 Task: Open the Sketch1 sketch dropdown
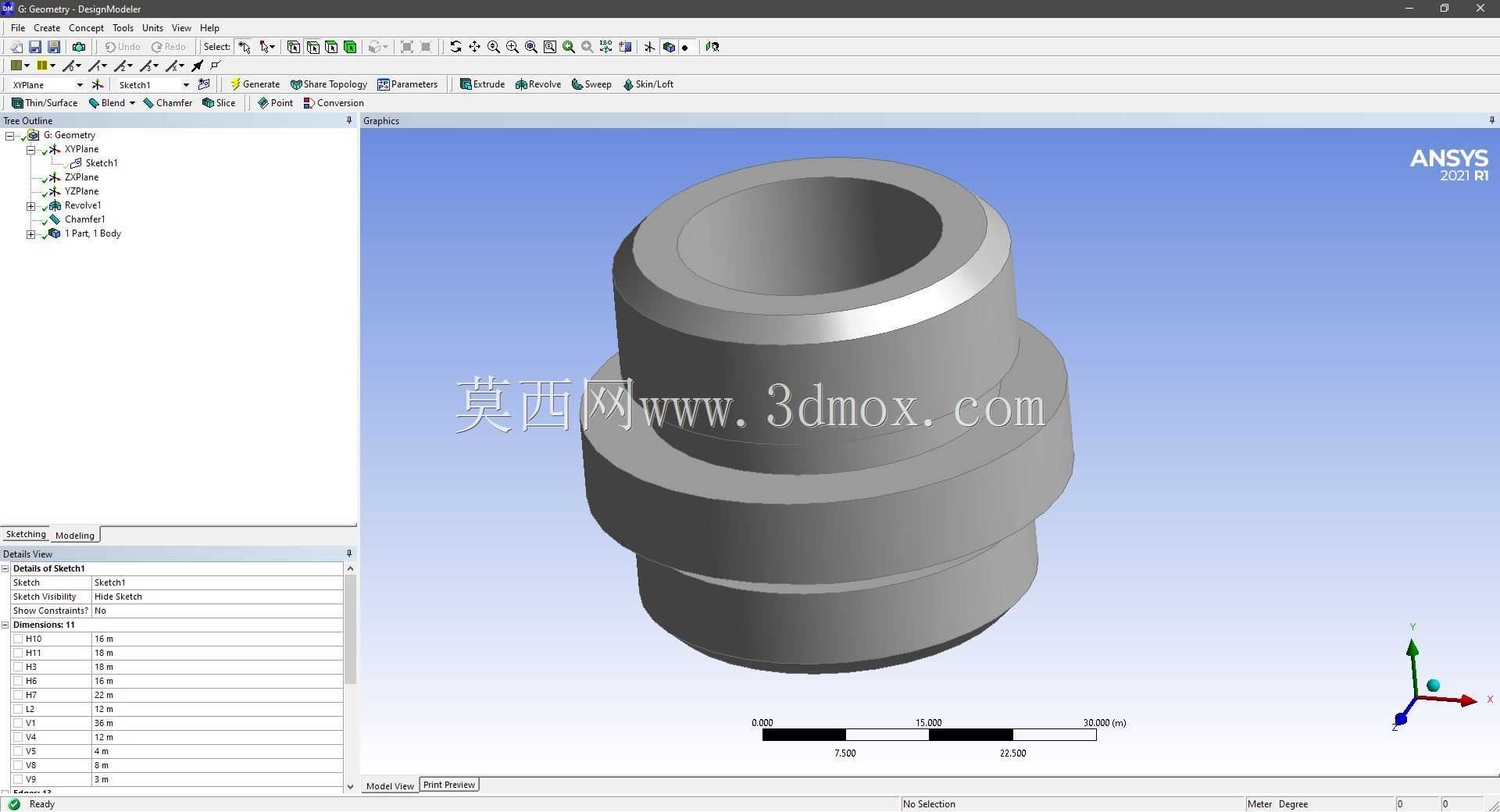point(185,84)
